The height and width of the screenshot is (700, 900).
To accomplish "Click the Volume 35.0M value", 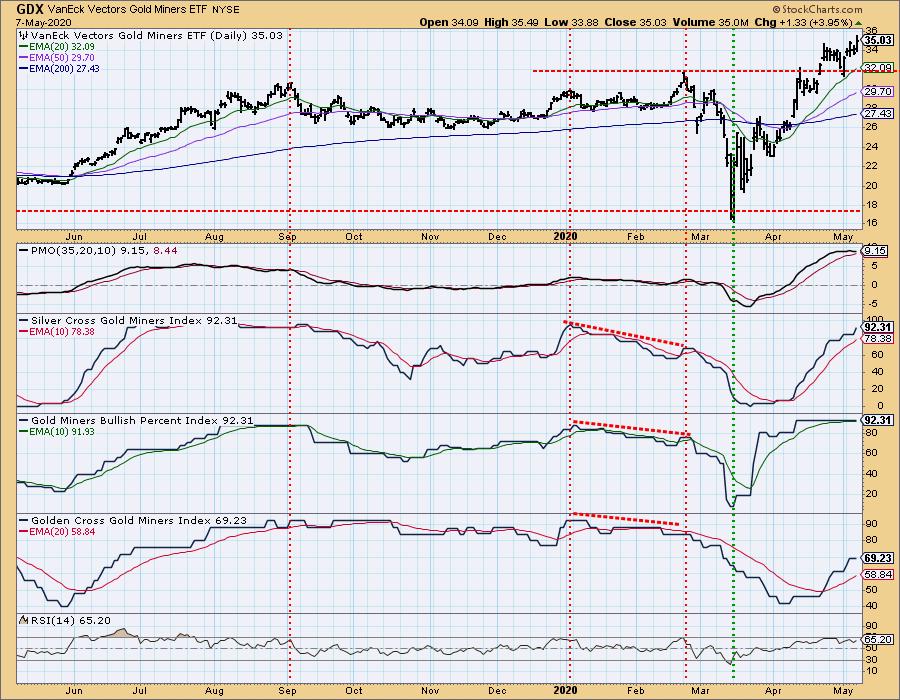I will tap(711, 22).
